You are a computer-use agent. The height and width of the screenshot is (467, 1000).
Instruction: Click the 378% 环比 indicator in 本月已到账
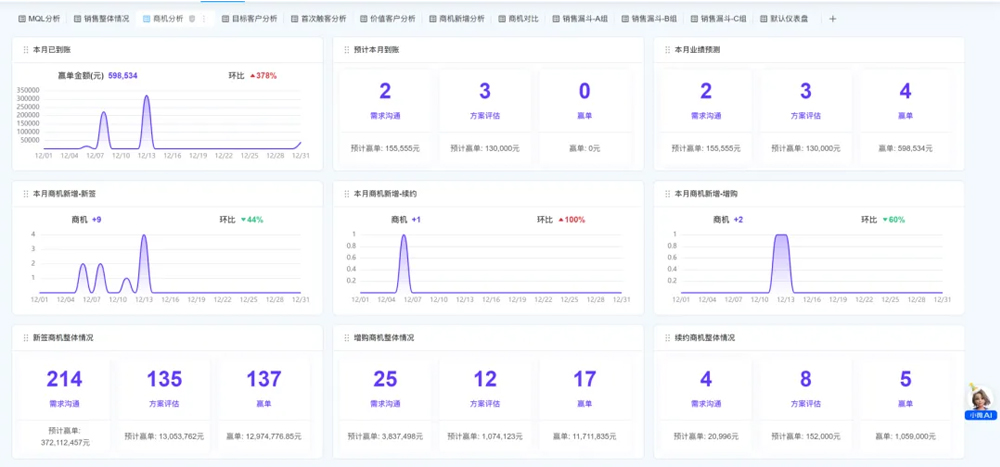(x=263, y=76)
